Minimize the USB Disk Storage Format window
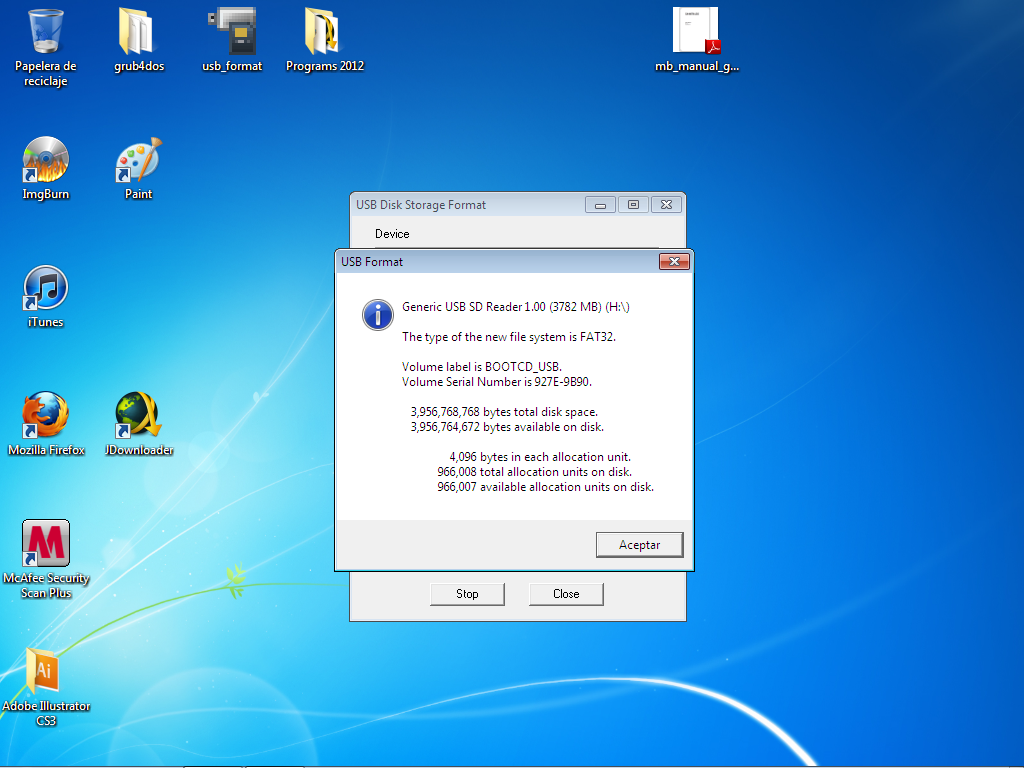This screenshot has height=768, width=1024. (600, 205)
